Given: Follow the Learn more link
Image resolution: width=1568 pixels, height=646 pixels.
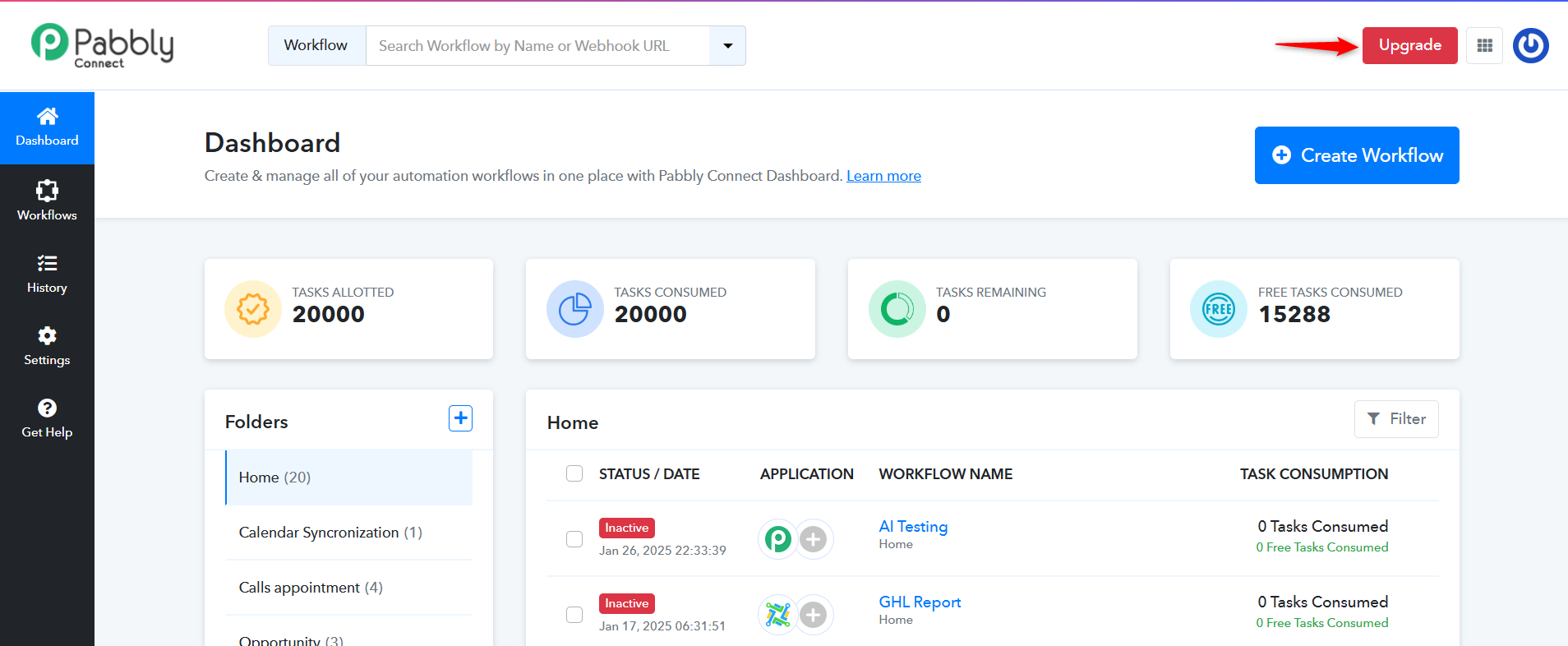Looking at the screenshot, I should (883, 176).
